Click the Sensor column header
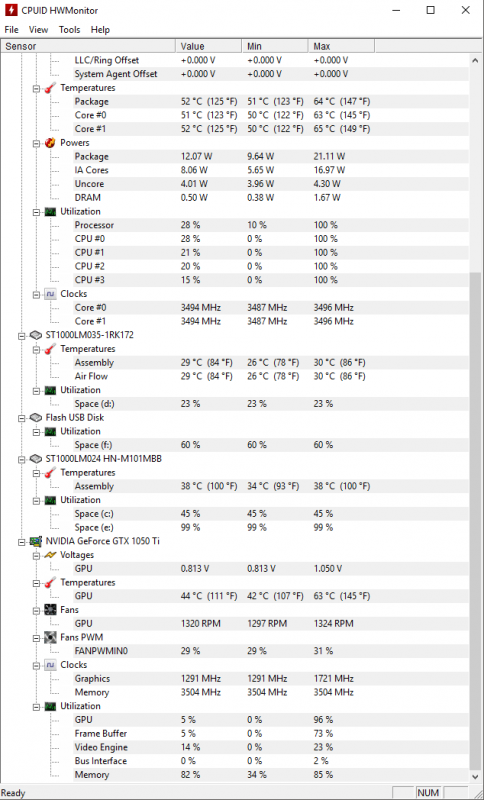Viewport: 484px width, 800px height. click(89, 46)
